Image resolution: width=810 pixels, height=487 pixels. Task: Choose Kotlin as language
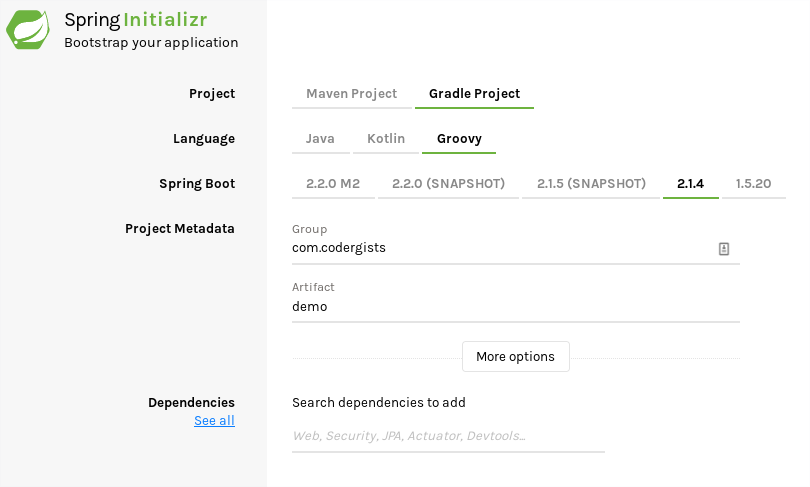tap(386, 139)
